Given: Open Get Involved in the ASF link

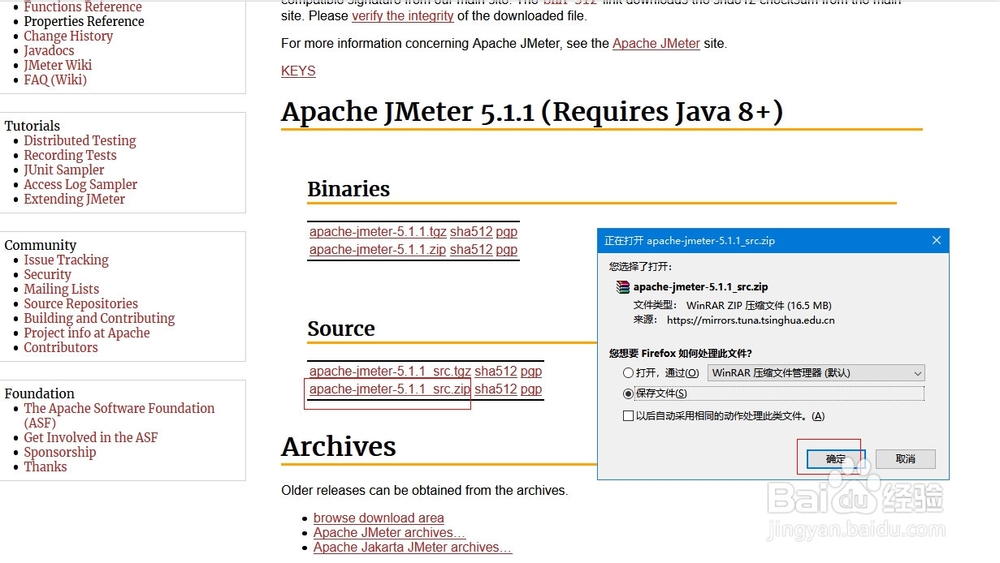Looking at the screenshot, I should point(91,437).
